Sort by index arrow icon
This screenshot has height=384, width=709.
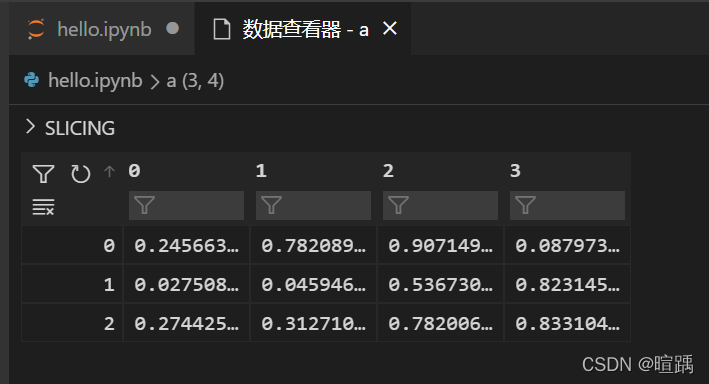pos(109,171)
